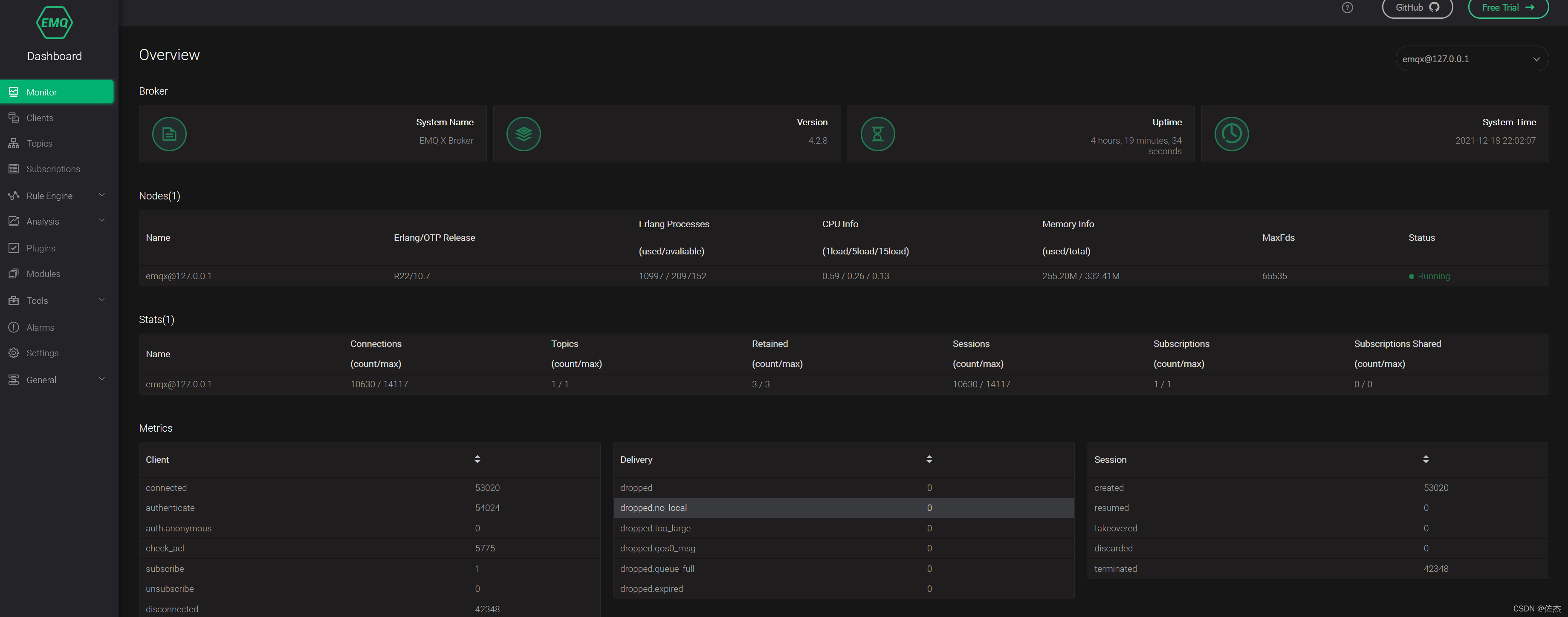Screen dimensions: 1568x617
Task: Open the node selector emqx@127.0.0.1 dropdown
Action: (x=1471, y=58)
